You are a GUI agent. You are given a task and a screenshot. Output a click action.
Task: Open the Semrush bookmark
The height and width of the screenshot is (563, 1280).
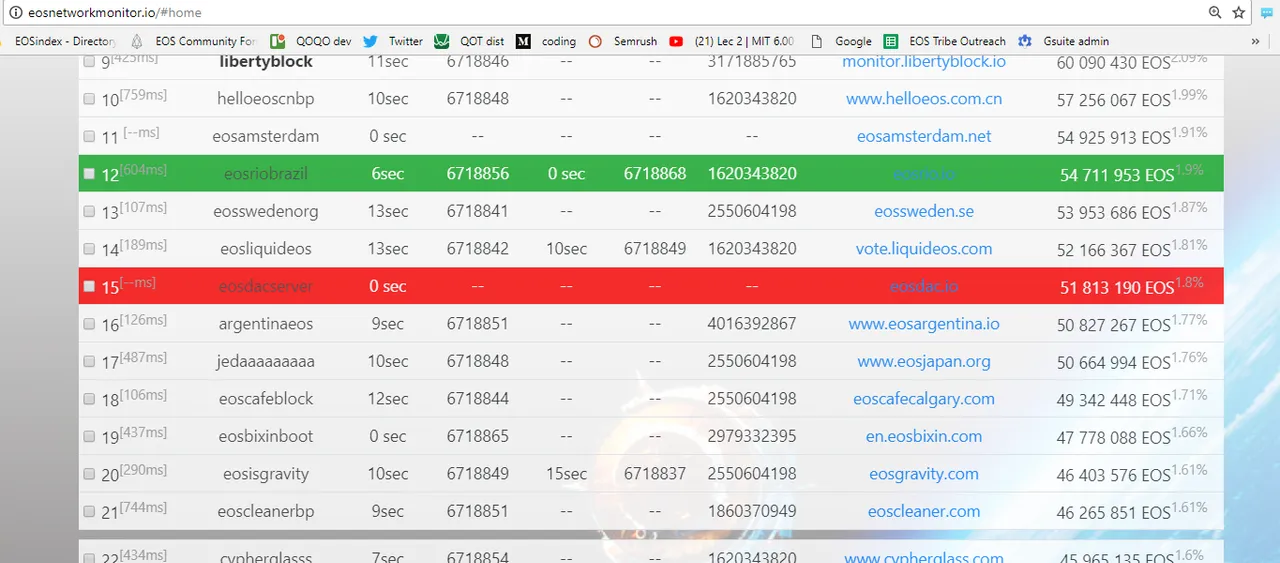pos(622,41)
